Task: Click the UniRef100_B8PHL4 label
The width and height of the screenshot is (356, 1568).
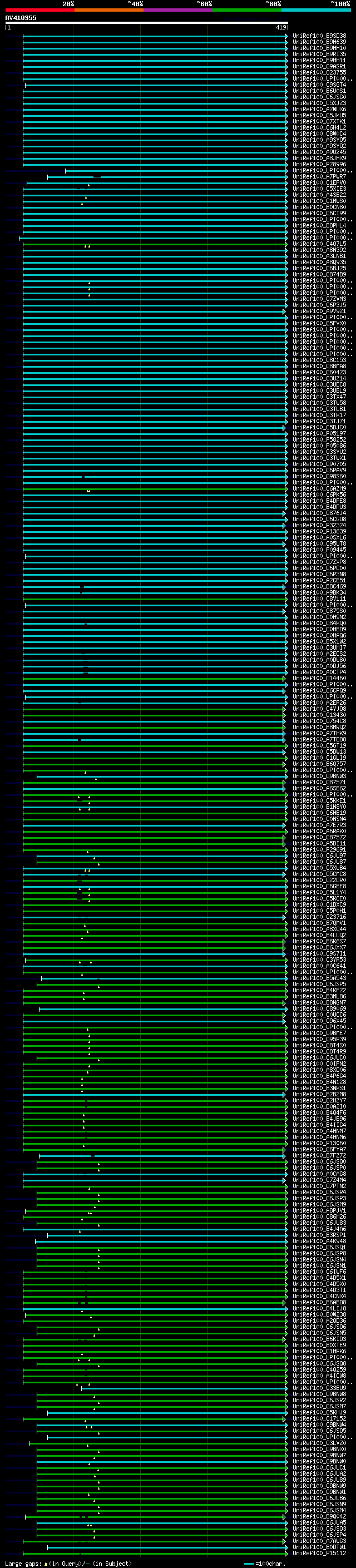Action: coord(319,225)
